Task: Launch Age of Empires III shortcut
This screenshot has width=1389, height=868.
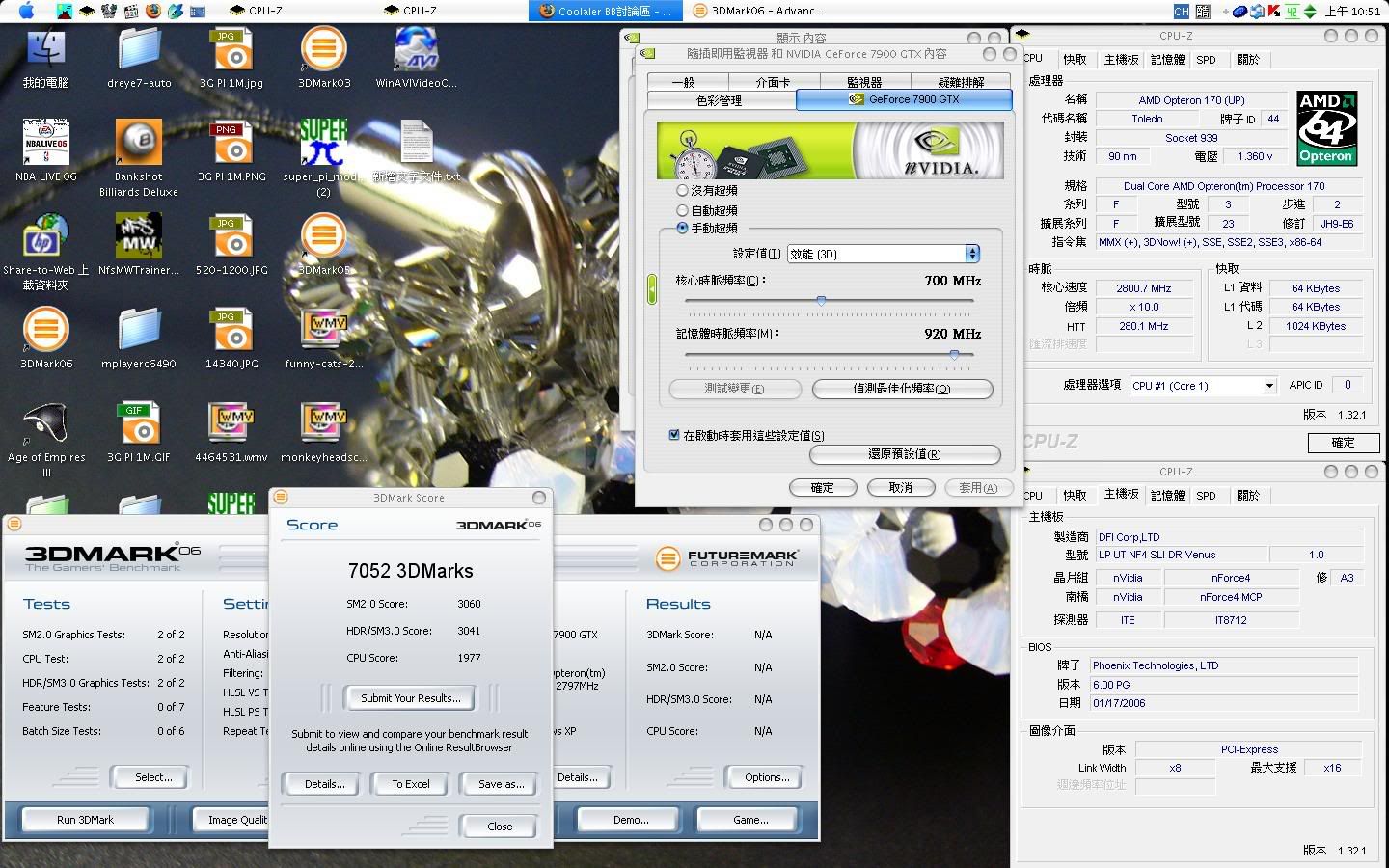Action: (x=45, y=439)
